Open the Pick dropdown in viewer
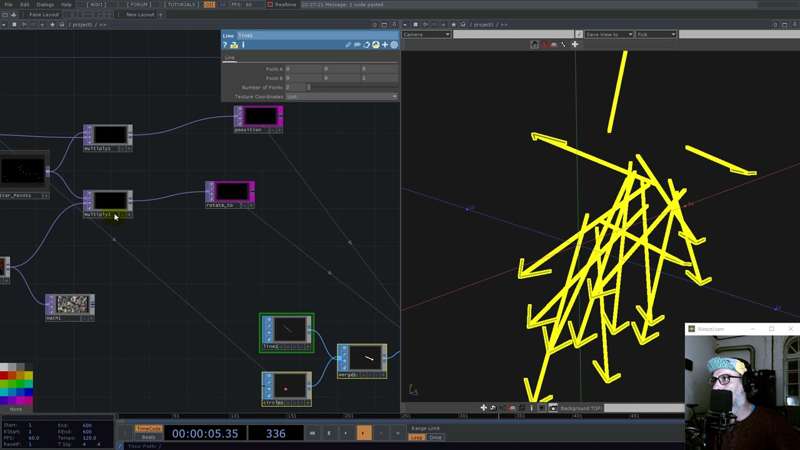 [656, 34]
